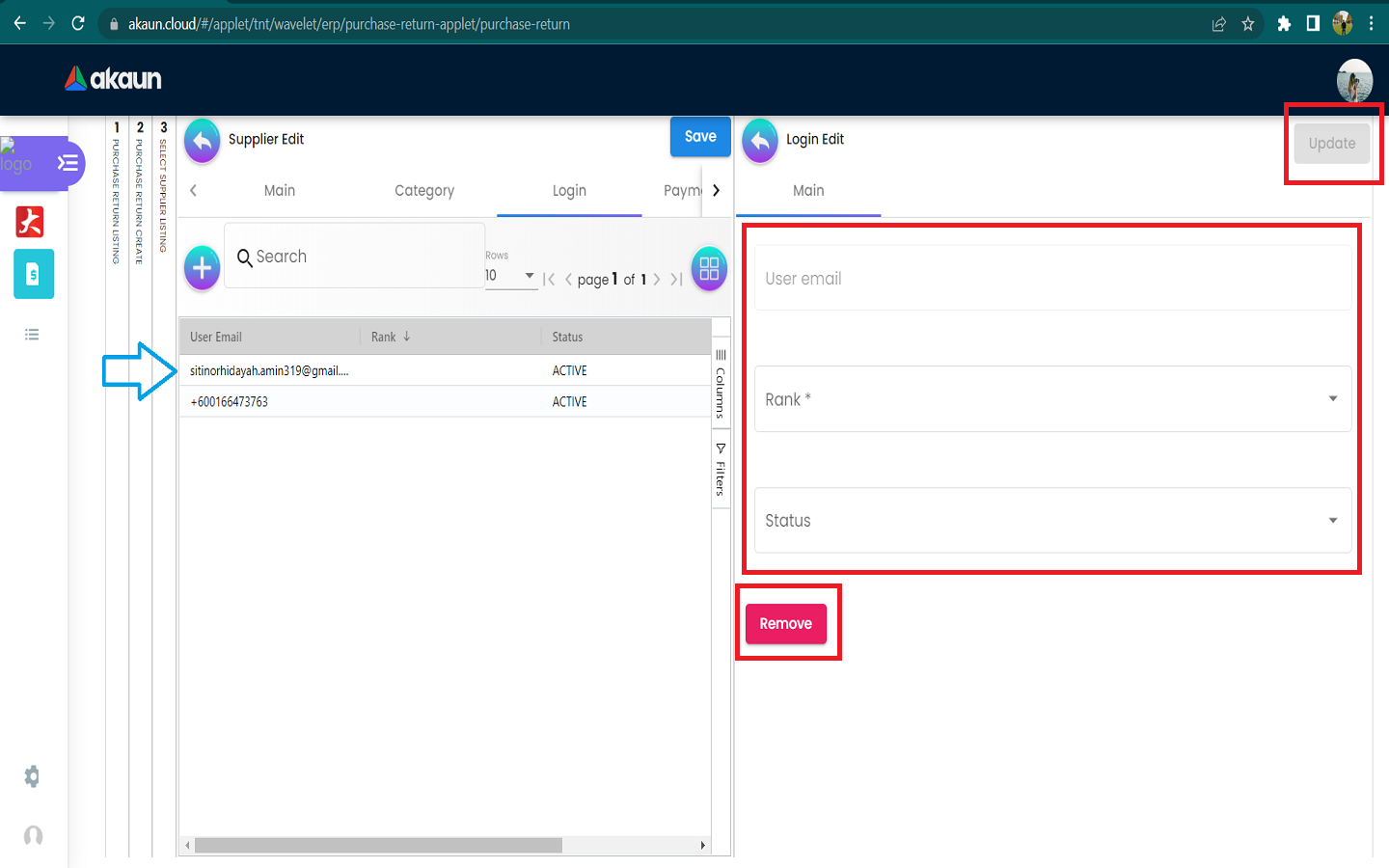Collapse the sidebar with the purple menu toggle
1389x868 pixels.
click(68, 163)
